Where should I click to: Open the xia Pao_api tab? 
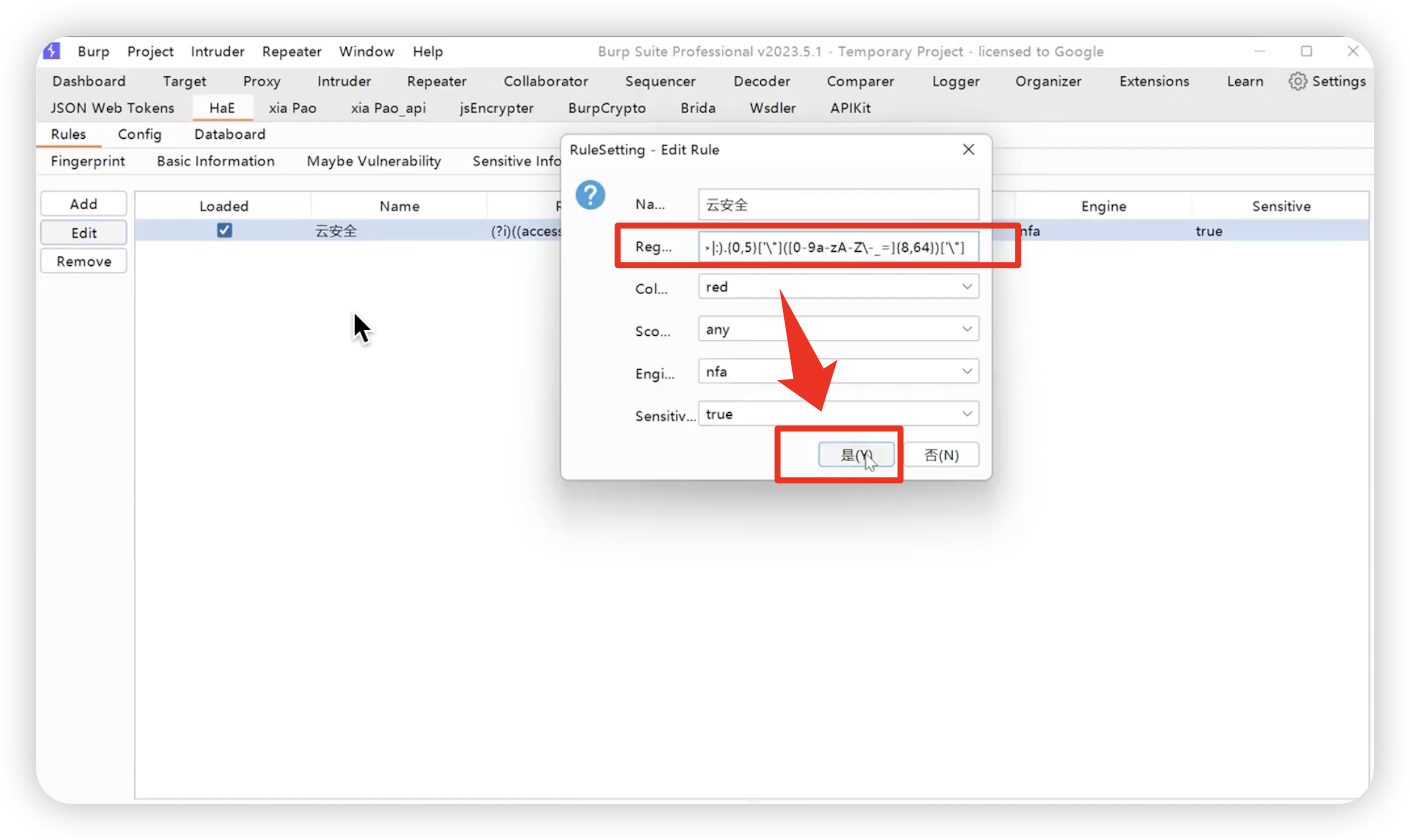[388, 108]
